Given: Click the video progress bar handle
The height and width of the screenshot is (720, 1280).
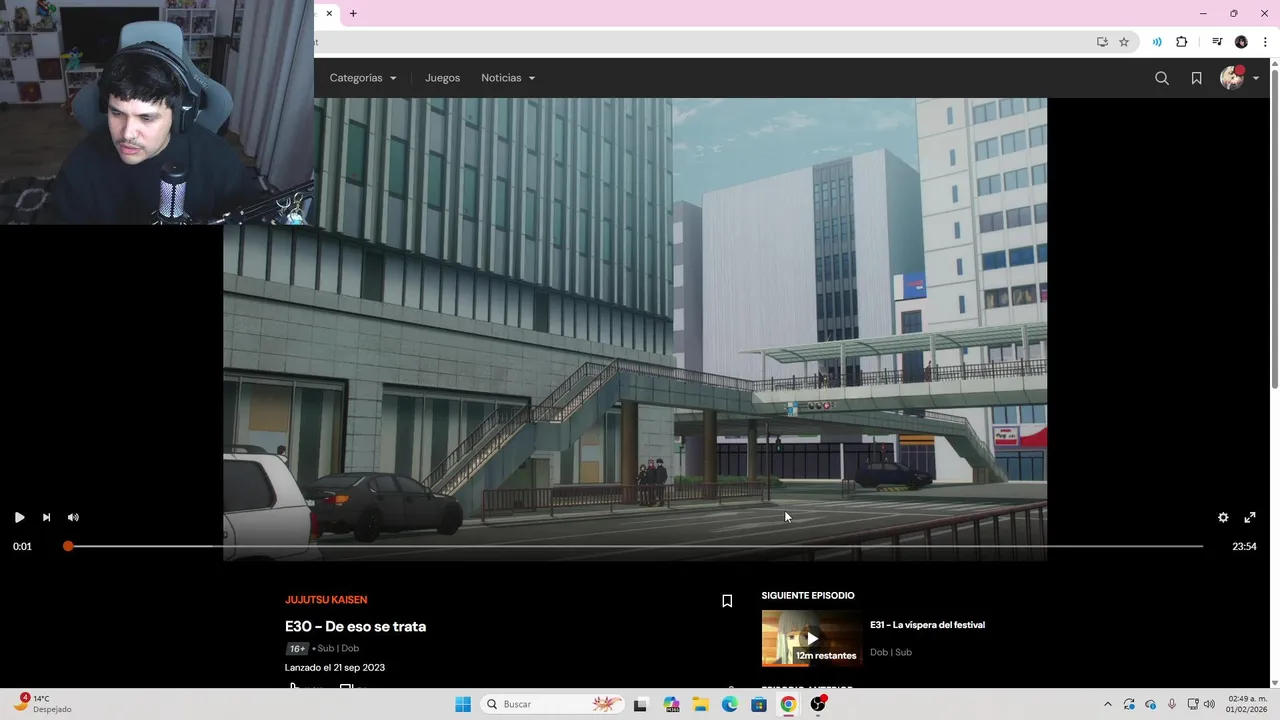Looking at the screenshot, I should click(x=68, y=546).
